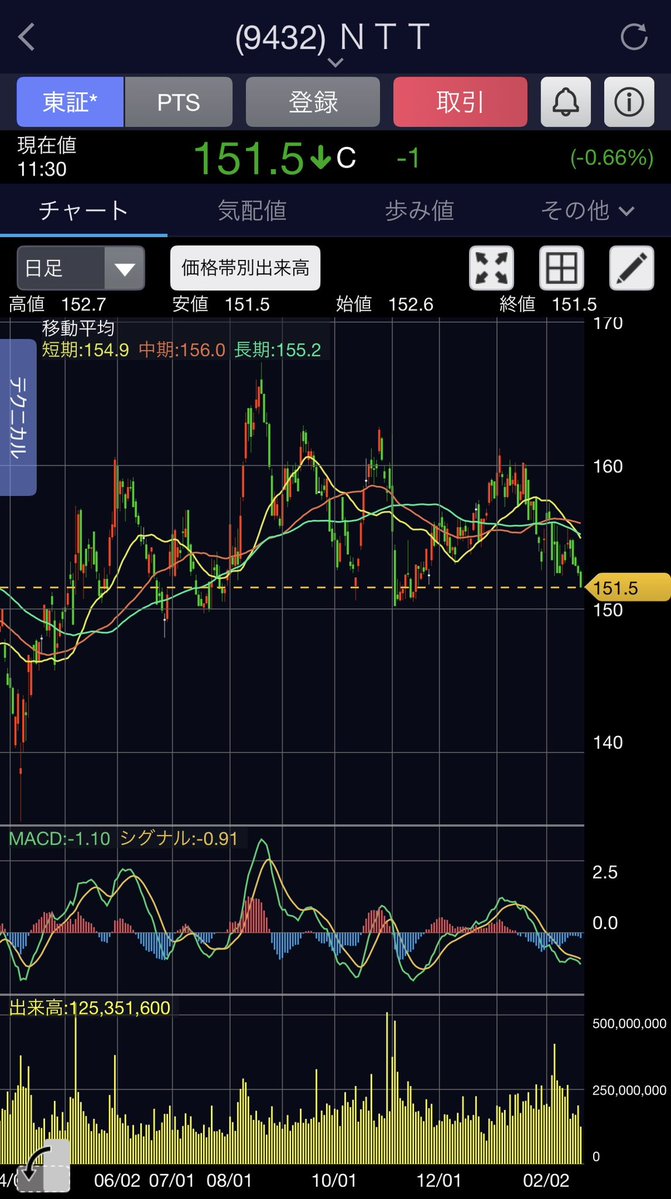The image size is (671, 1199).
Task: Tap the red 取引 button
Action: pos(460,102)
